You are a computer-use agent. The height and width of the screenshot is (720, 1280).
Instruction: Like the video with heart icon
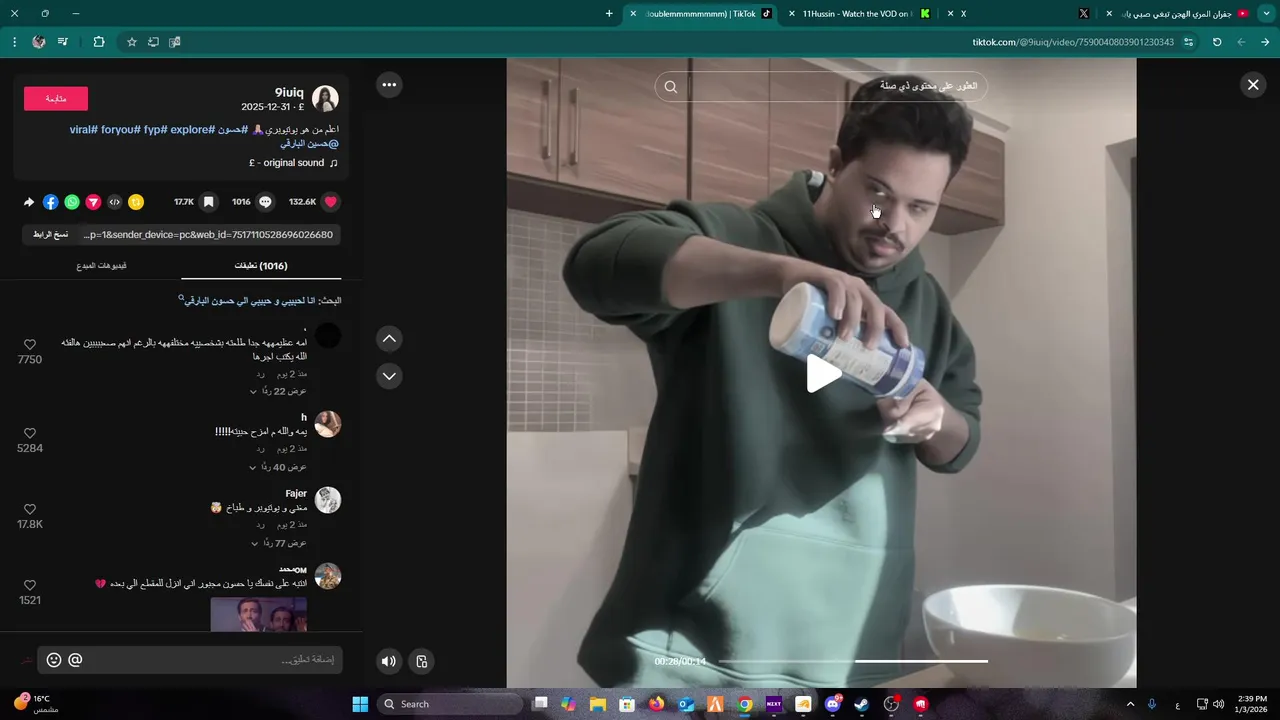(331, 202)
